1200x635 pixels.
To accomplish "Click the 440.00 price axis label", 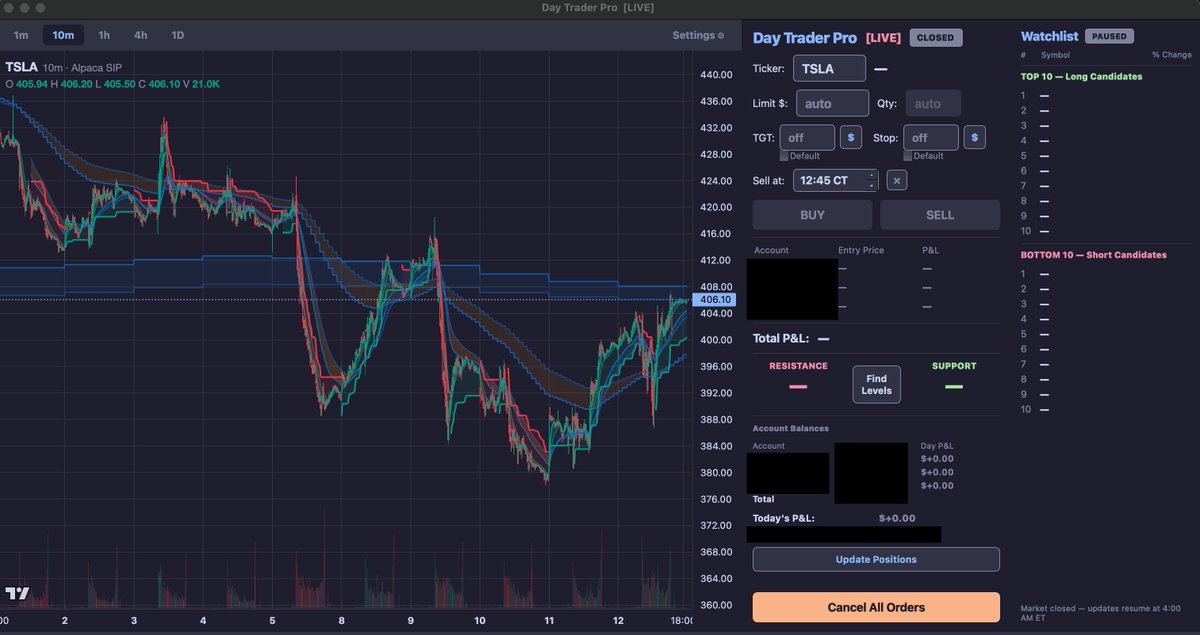I will coord(717,75).
